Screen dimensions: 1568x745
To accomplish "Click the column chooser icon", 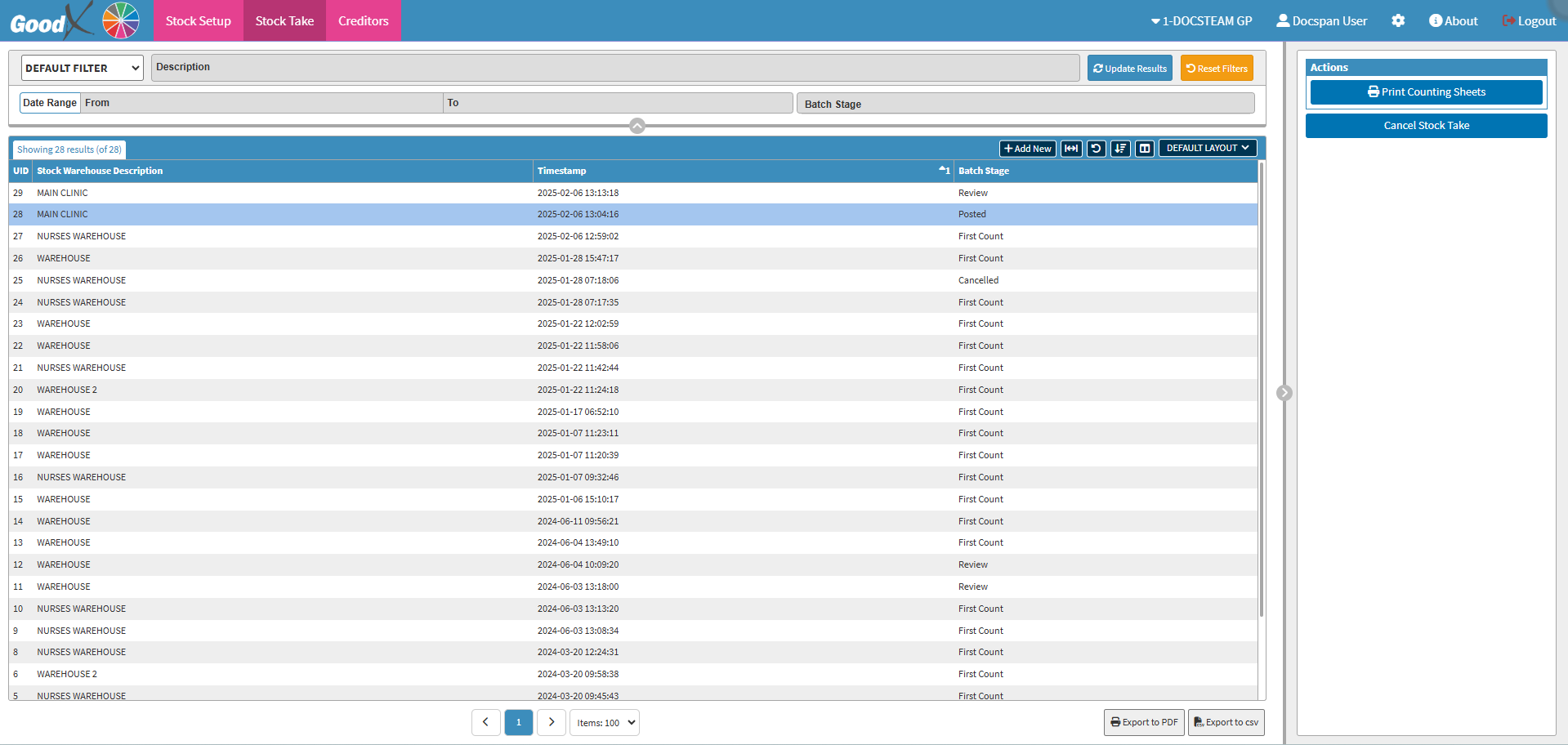I will (1145, 149).
